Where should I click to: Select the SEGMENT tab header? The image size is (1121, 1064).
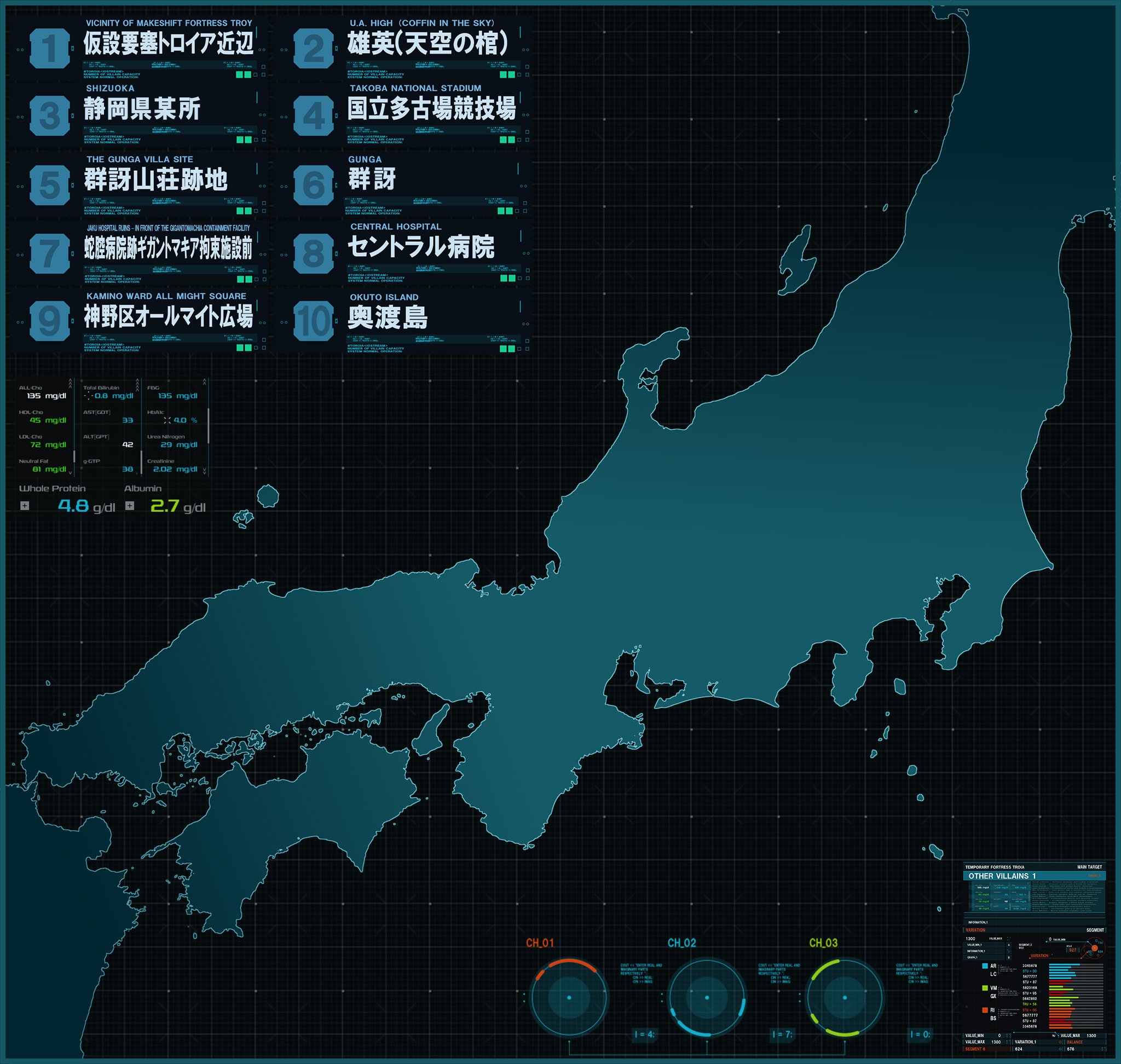[1095, 930]
